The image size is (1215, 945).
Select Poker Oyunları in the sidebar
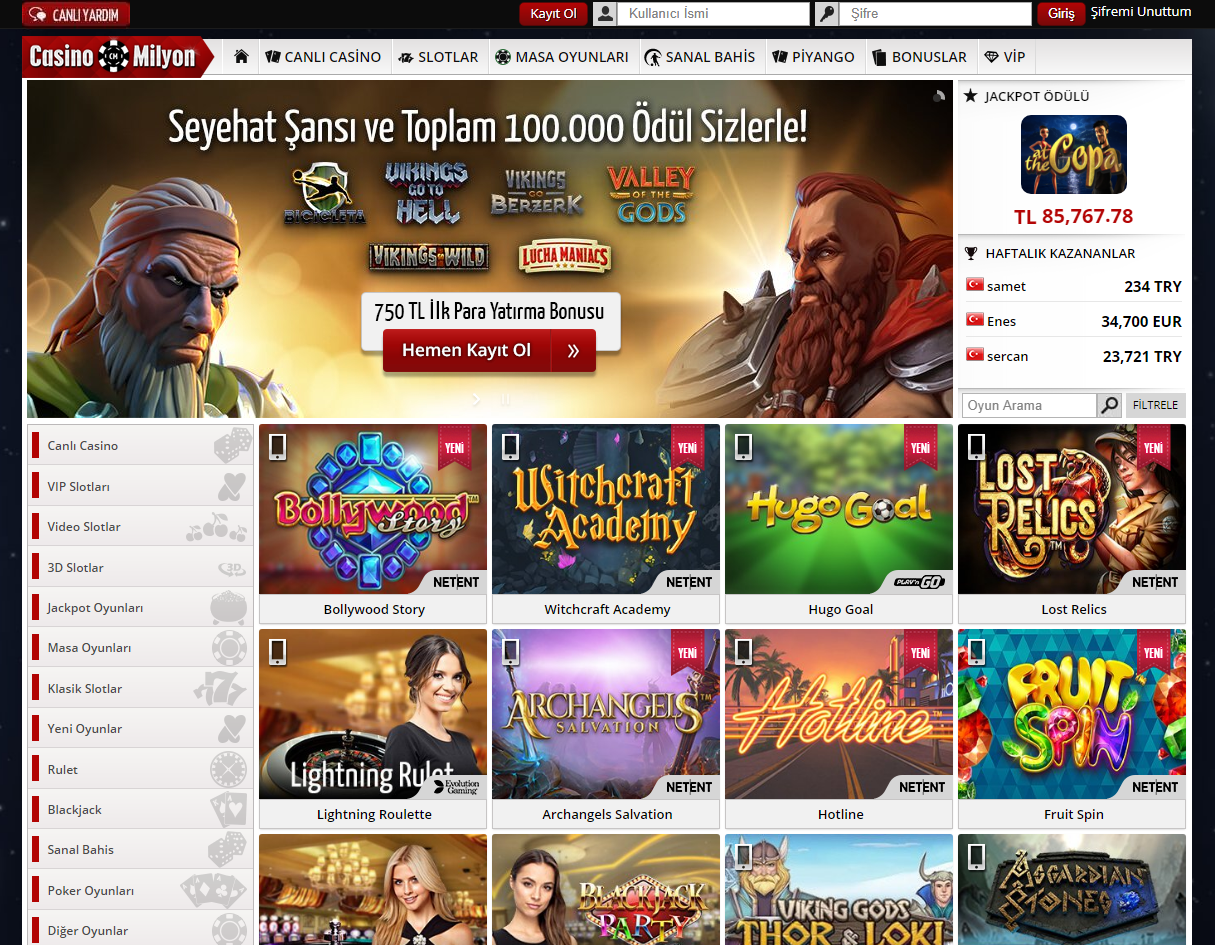[x=140, y=890]
